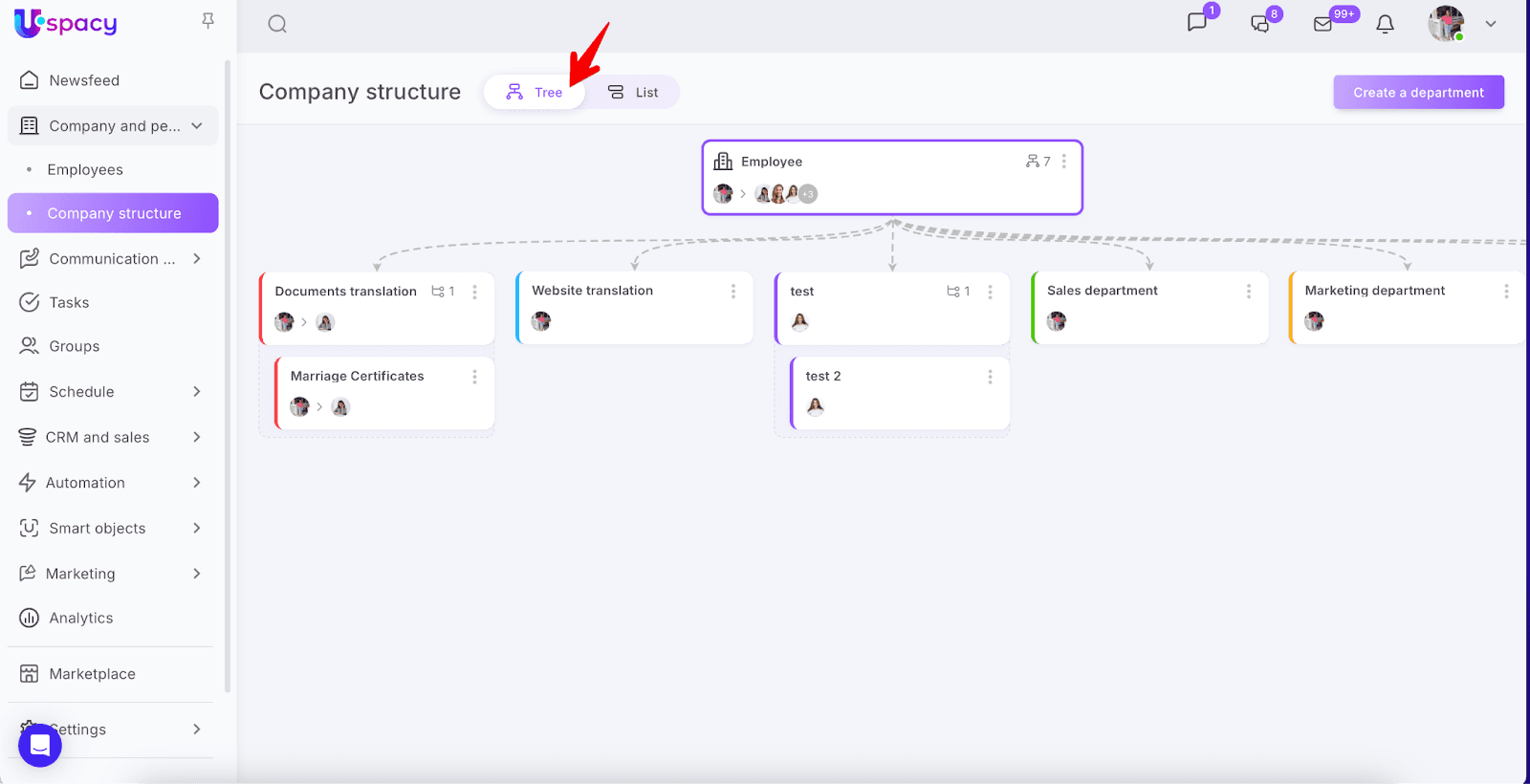Open the Employee department three-dot menu
This screenshot has width=1530, height=784.
tap(1063, 162)
